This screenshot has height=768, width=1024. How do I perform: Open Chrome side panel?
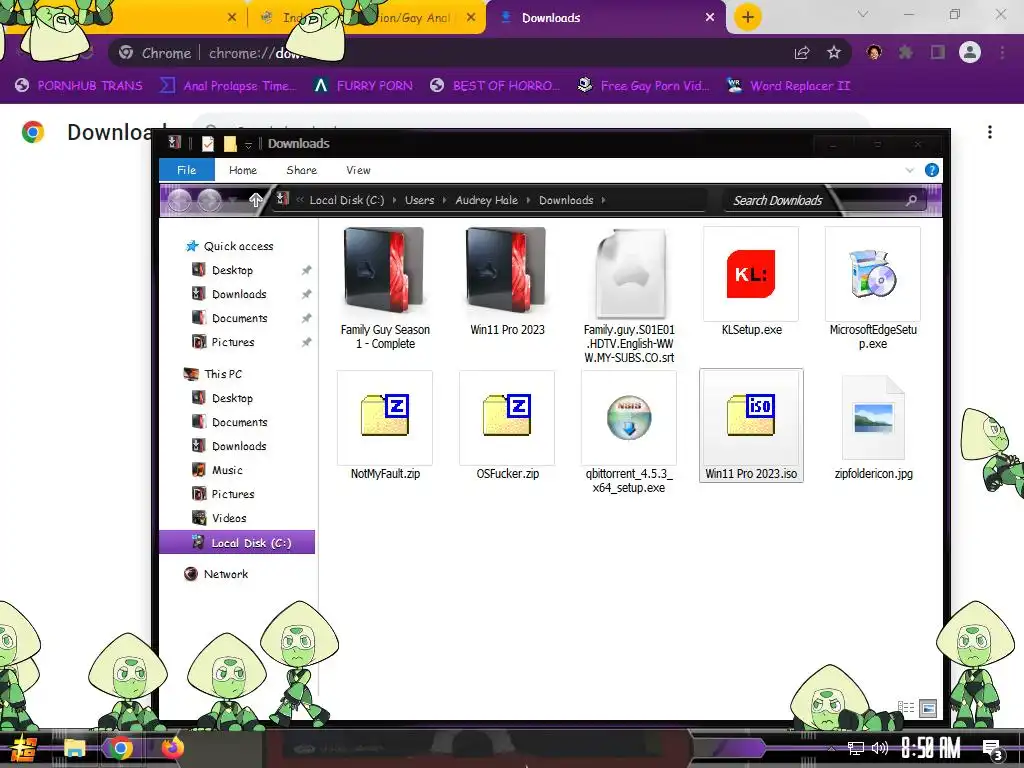point(938,52)
